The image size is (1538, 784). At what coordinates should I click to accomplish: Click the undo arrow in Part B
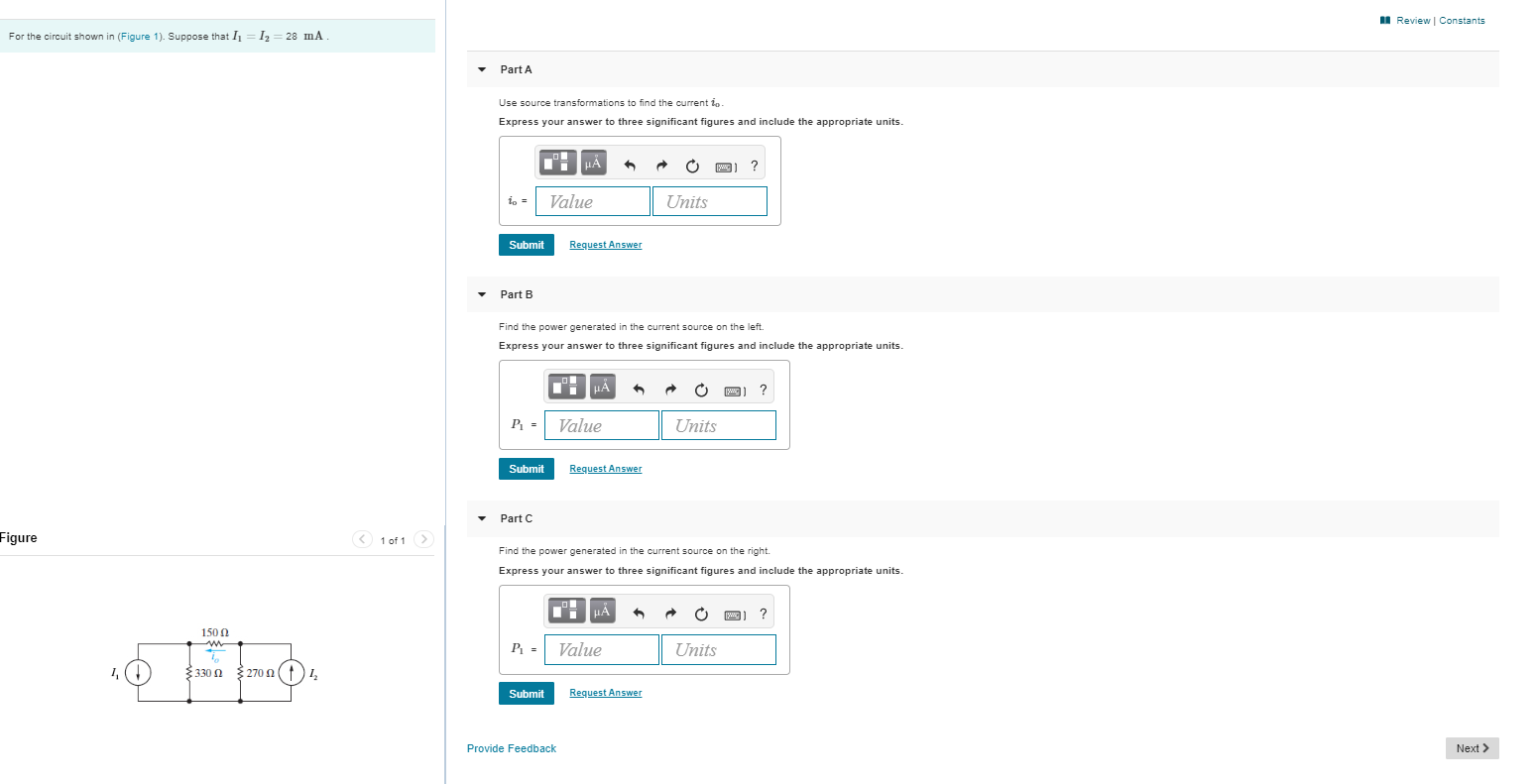coord(639,390)
